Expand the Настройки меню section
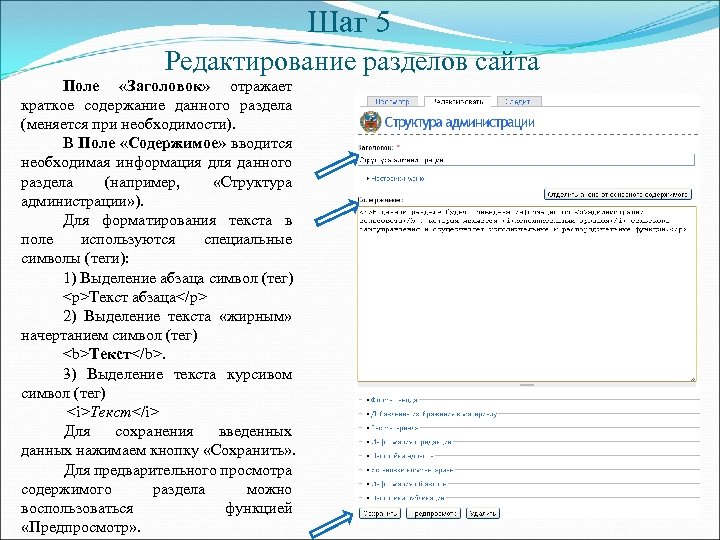Screen dimensions: 720x540 point(397,178)
